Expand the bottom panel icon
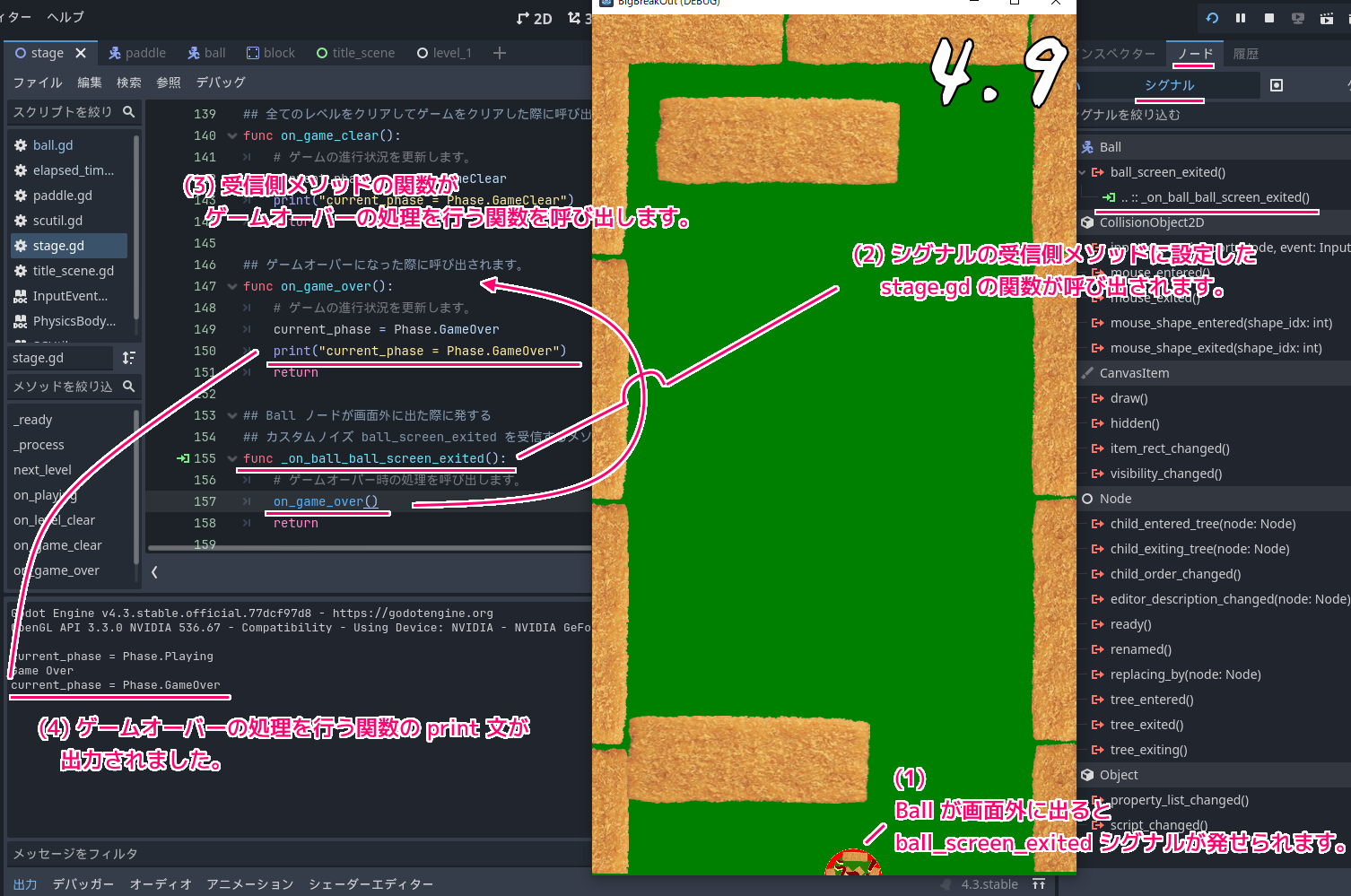This screenshot has height=896, width=1351. 1039,884
